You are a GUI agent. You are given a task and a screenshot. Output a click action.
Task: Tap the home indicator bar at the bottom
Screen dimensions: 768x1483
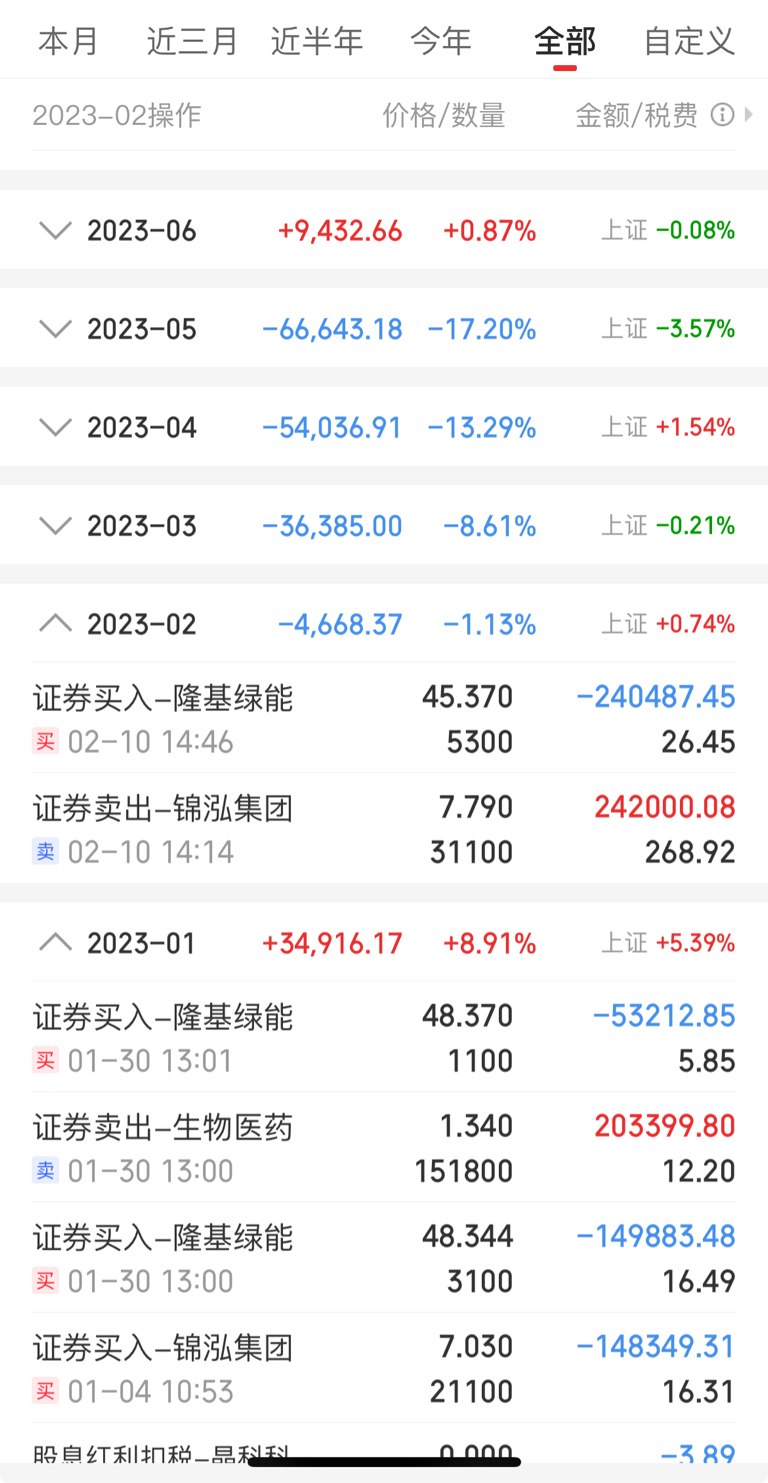pos(384,1462)
